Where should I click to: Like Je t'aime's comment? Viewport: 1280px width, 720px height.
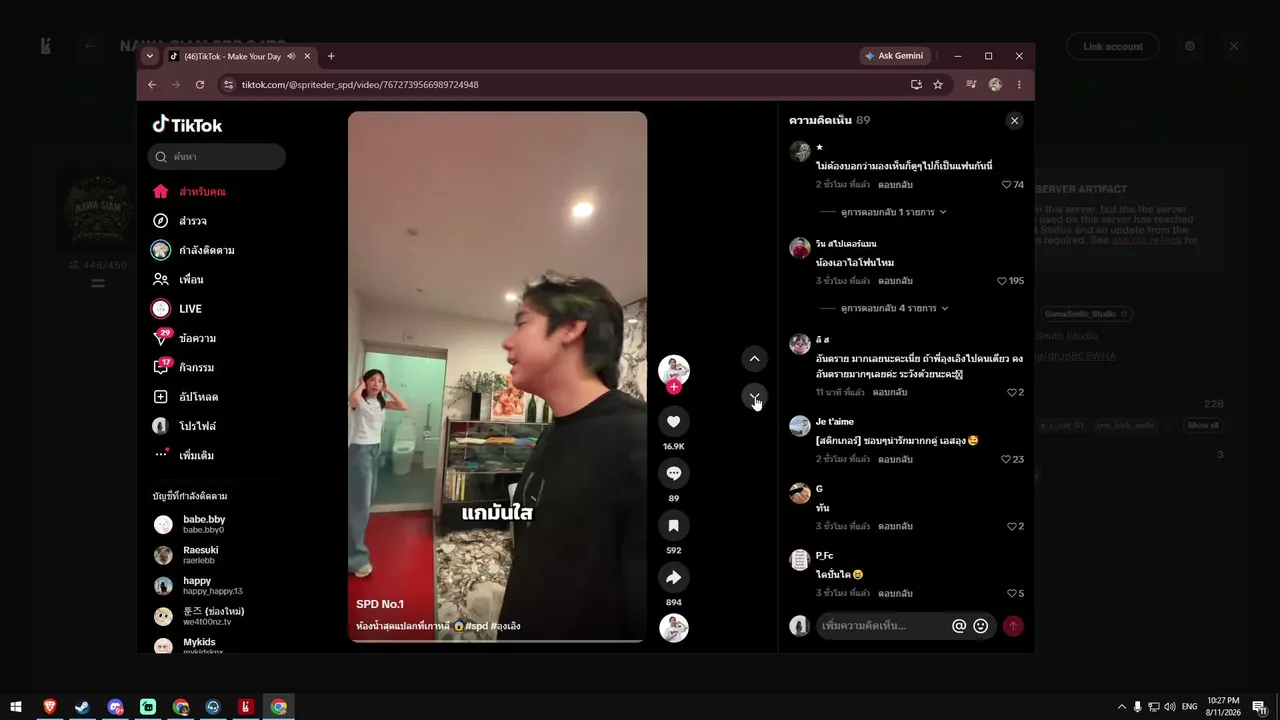coord(1006,459)
